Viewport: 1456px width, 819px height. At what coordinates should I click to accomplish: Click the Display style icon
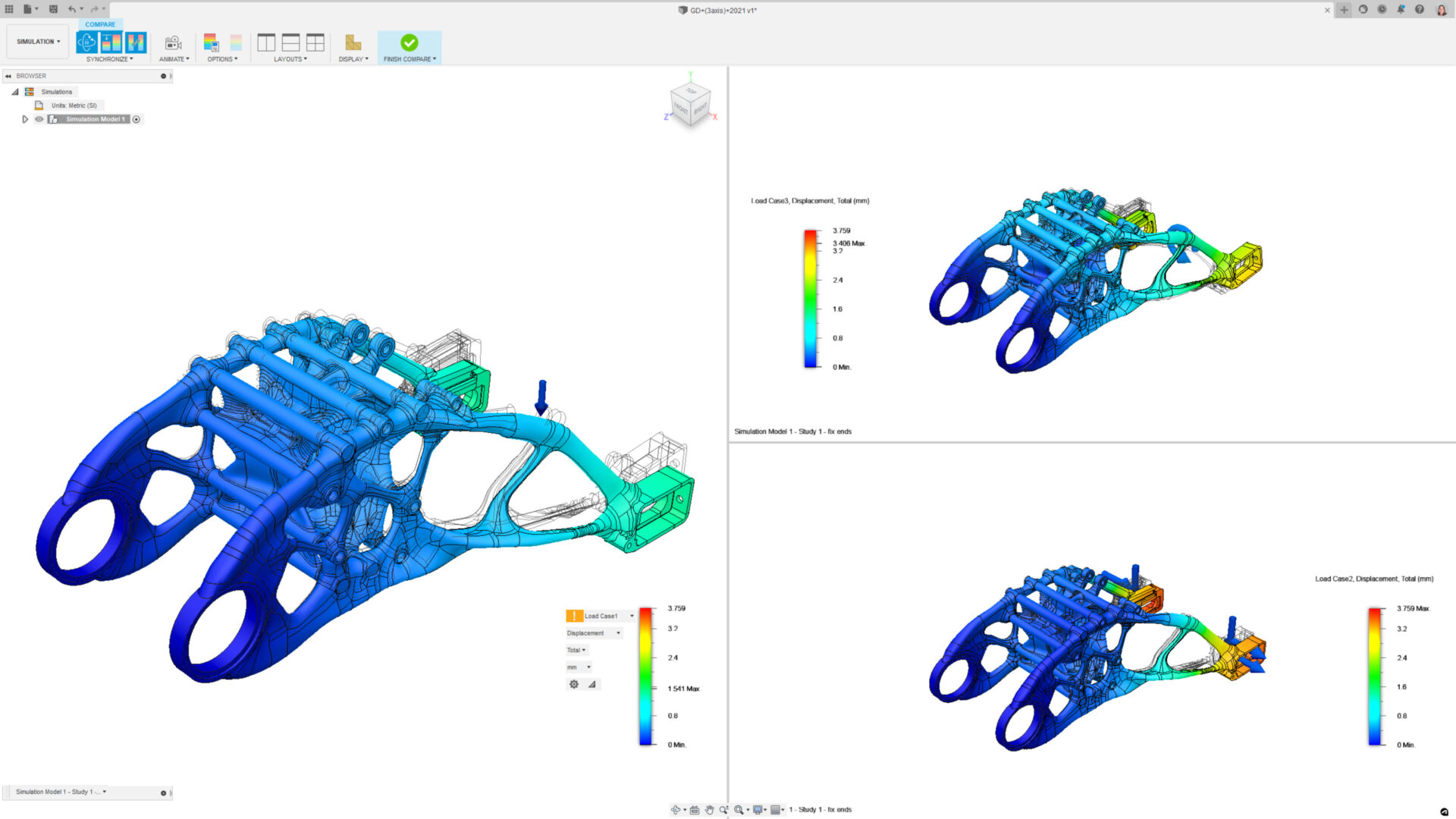pos(351,43)
